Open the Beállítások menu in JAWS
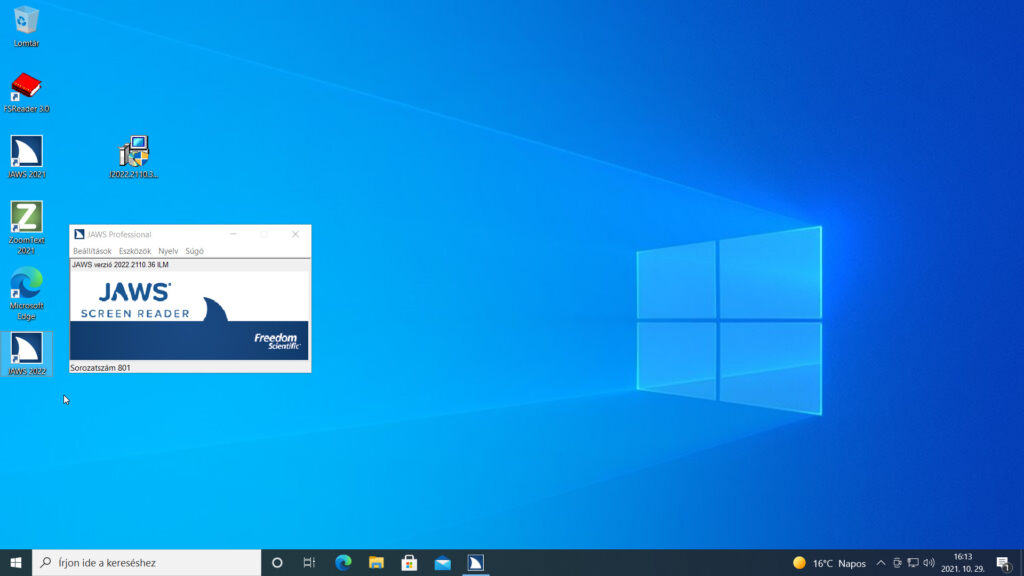This screenshot has height=576, width=1024. [92, 251]
